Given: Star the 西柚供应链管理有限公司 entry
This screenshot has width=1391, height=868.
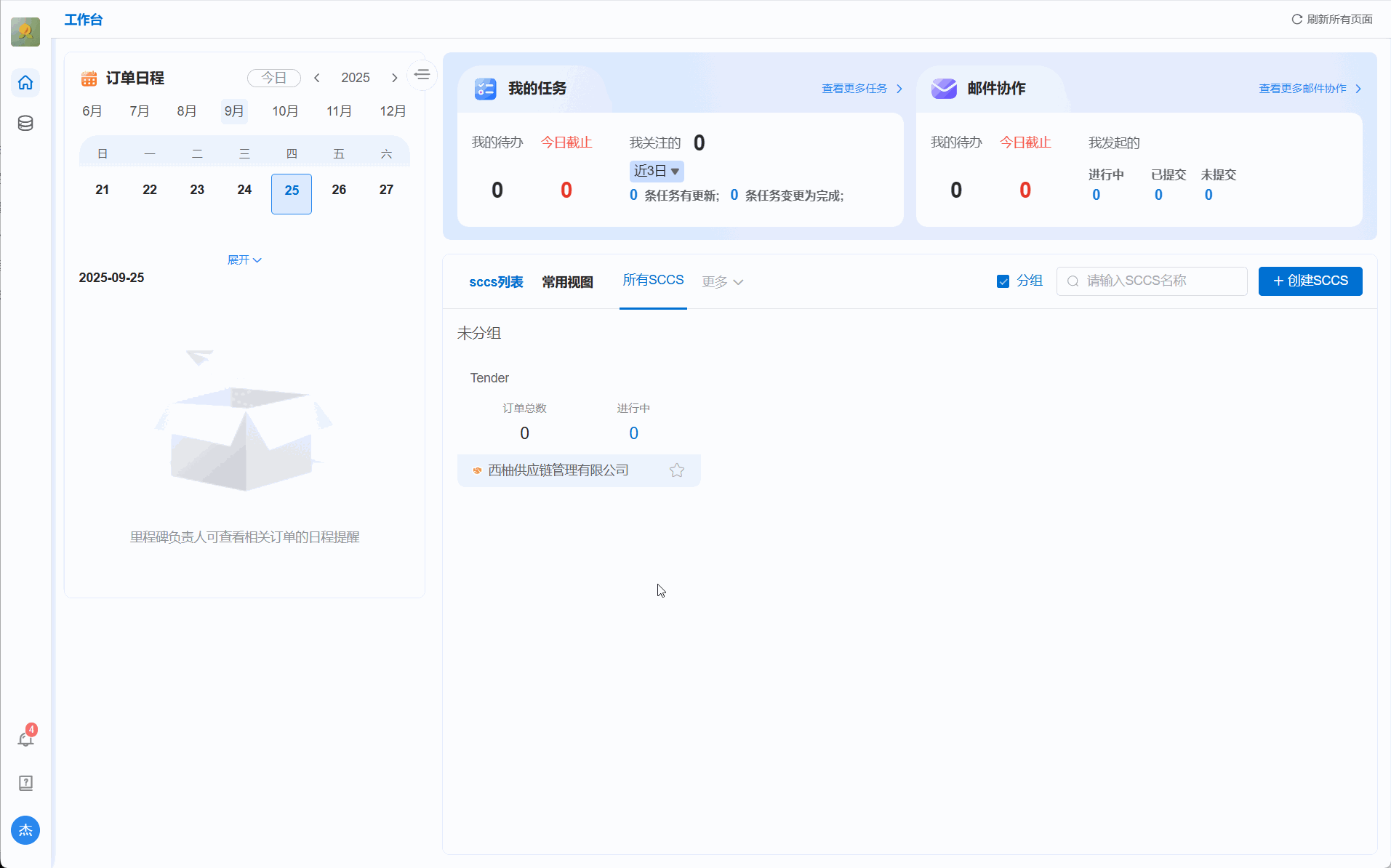Looking at the screenshot, I should pos(676,470).
